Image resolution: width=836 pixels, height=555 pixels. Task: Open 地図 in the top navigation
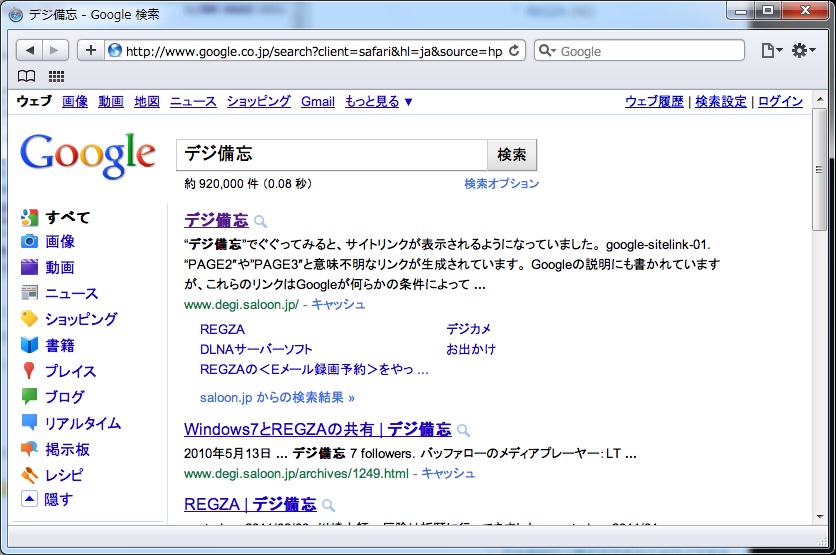tap(147, 101)
